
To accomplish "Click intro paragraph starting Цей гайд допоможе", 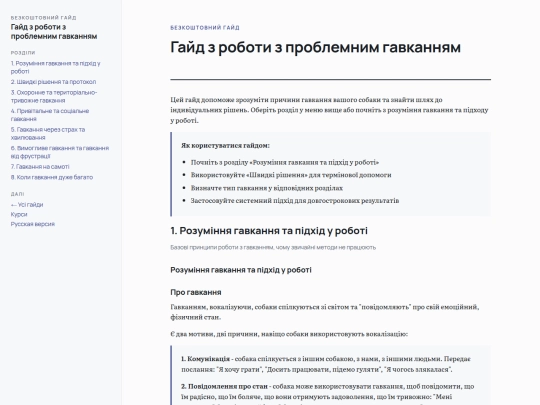I will (329, 110).
